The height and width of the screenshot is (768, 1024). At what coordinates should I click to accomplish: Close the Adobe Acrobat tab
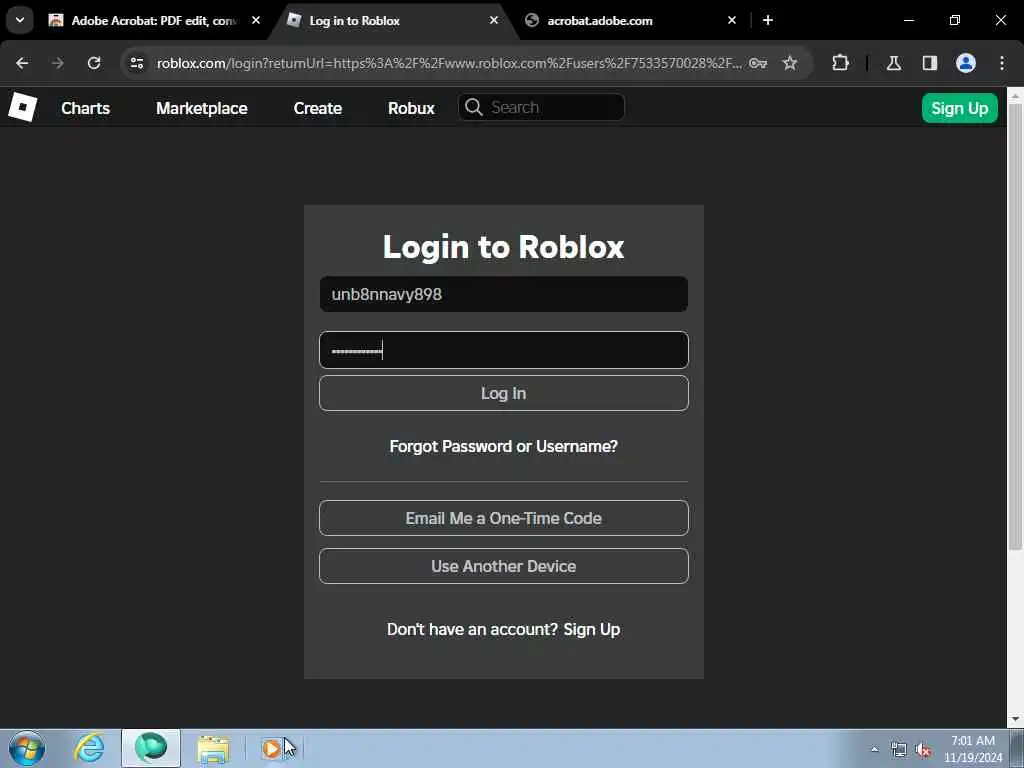coord(256,20)
